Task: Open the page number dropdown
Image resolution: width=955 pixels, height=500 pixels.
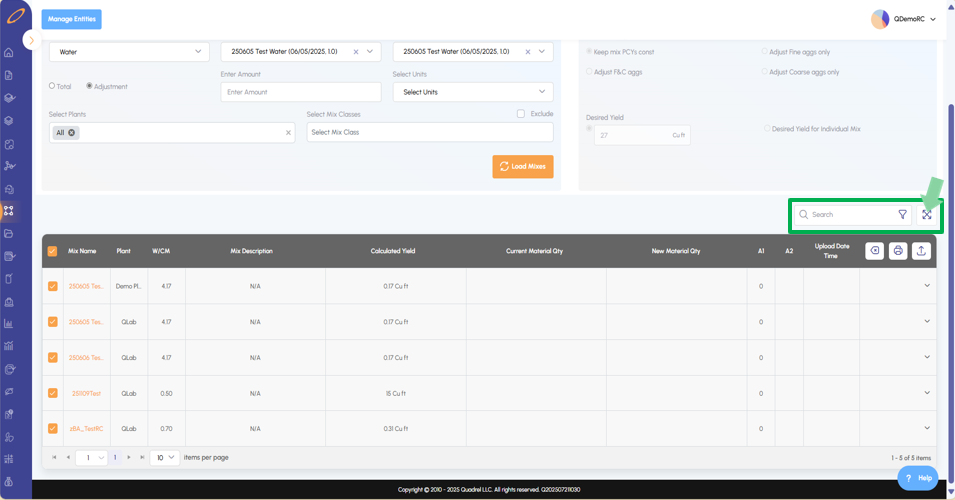Action: click(x=91, y=457)
